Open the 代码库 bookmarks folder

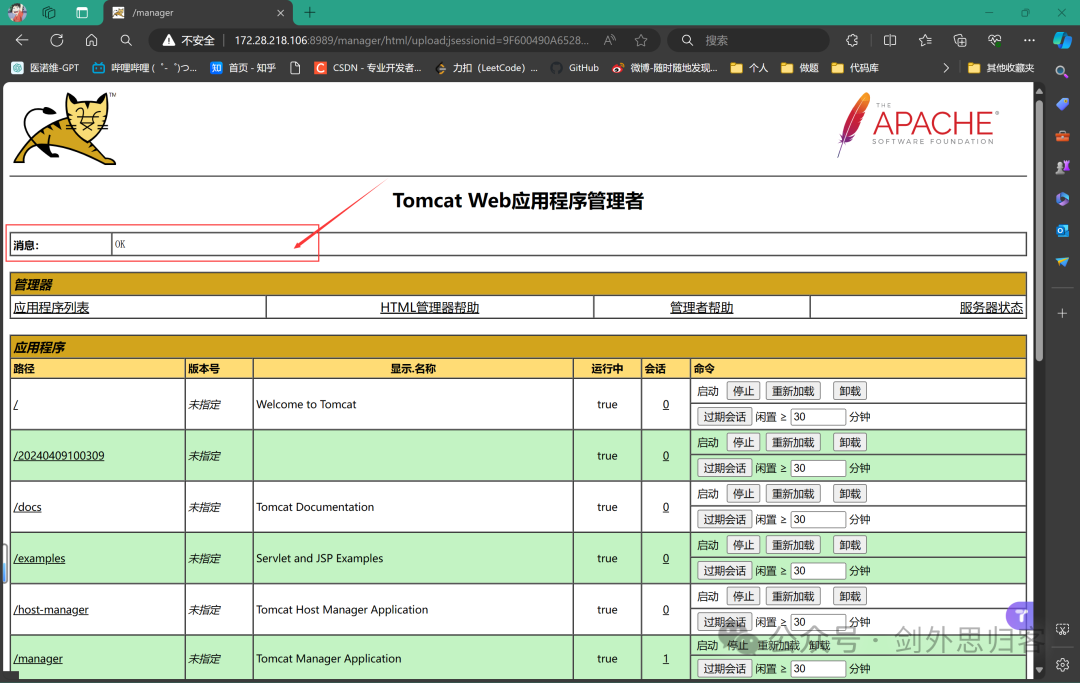coord(855,67)
